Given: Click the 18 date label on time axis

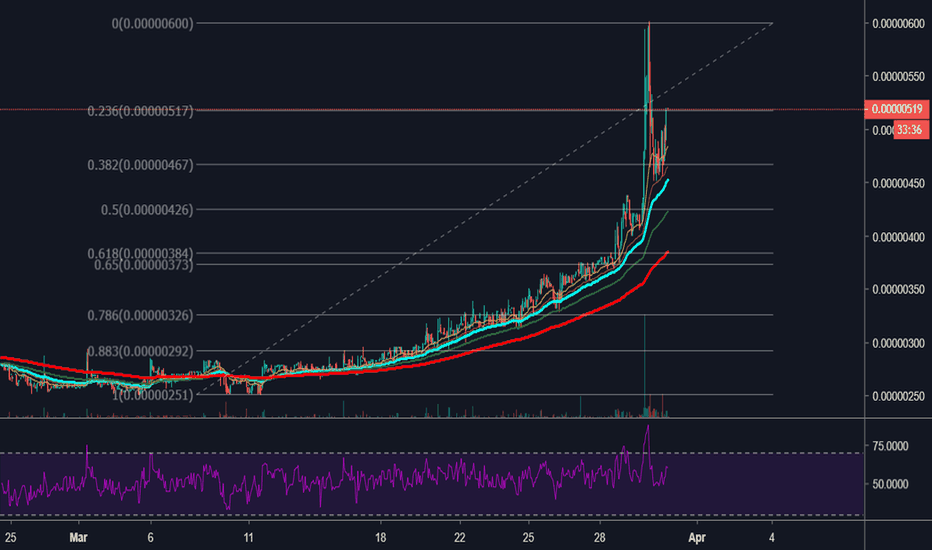Looking at the screenshot, I should pos(380,538).
